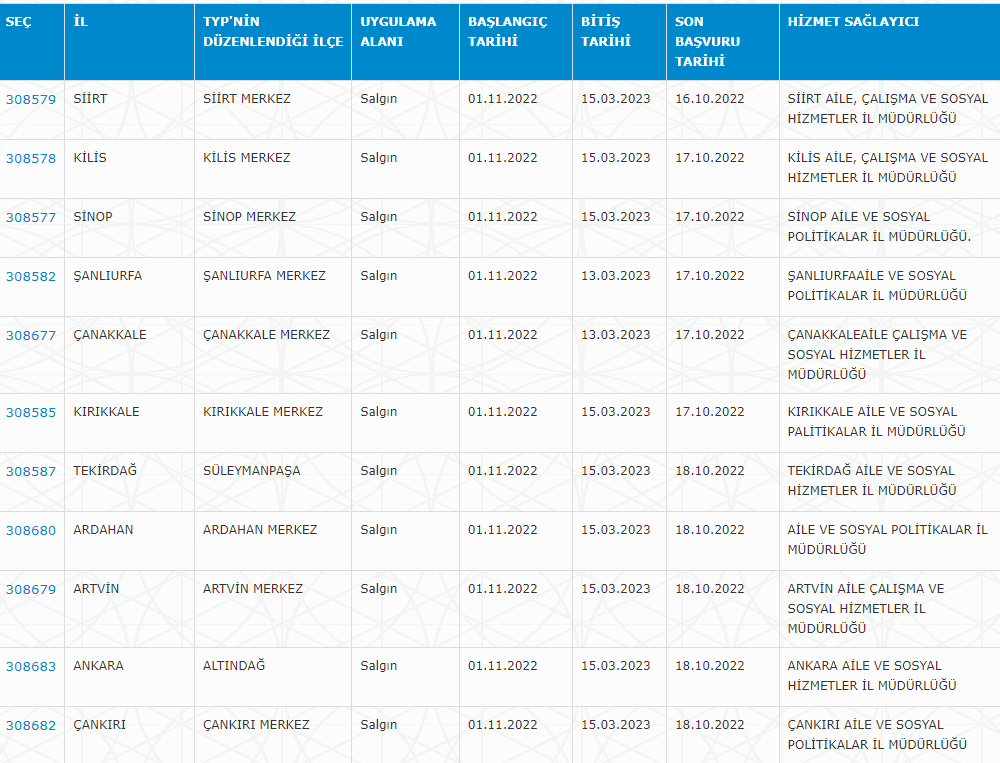1000x763 pixels.
Task: Click ANKARA AİLE VE SOSYAL HİZMETLER provider
Action: click(x=872, y=676)
